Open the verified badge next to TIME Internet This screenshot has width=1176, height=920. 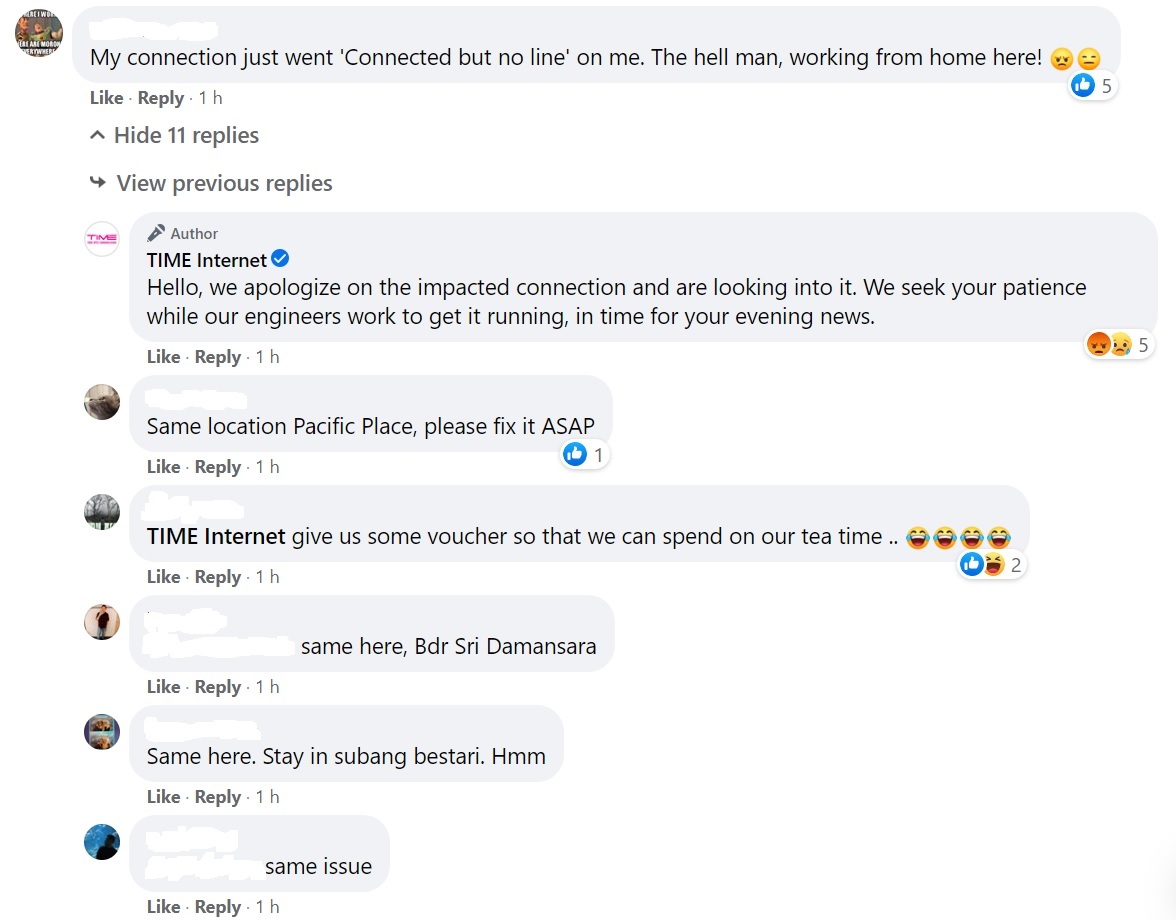(x=280, y=259)
